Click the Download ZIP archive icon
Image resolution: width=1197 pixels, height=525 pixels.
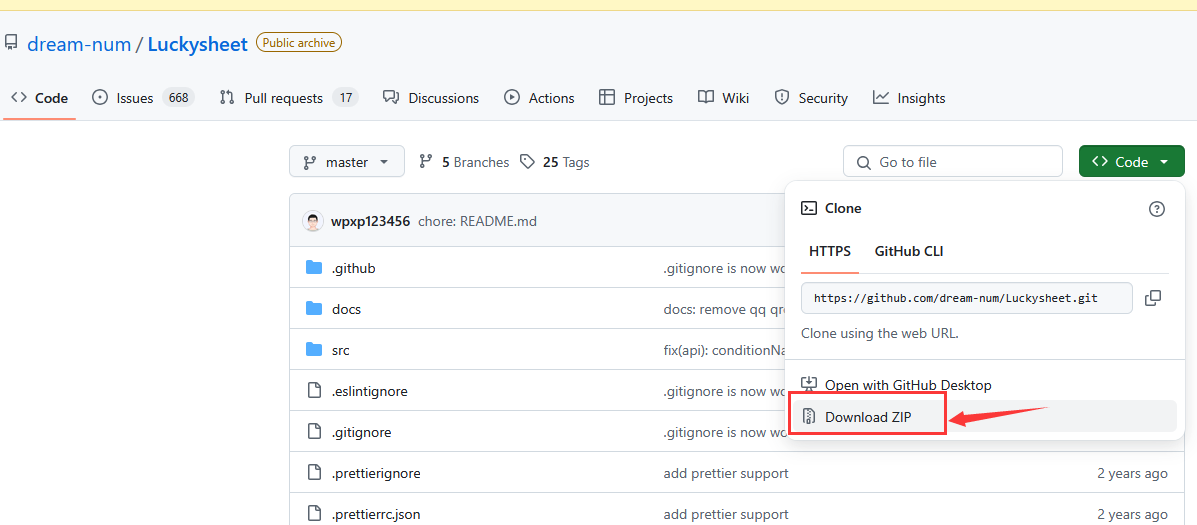tap(809, 417)
